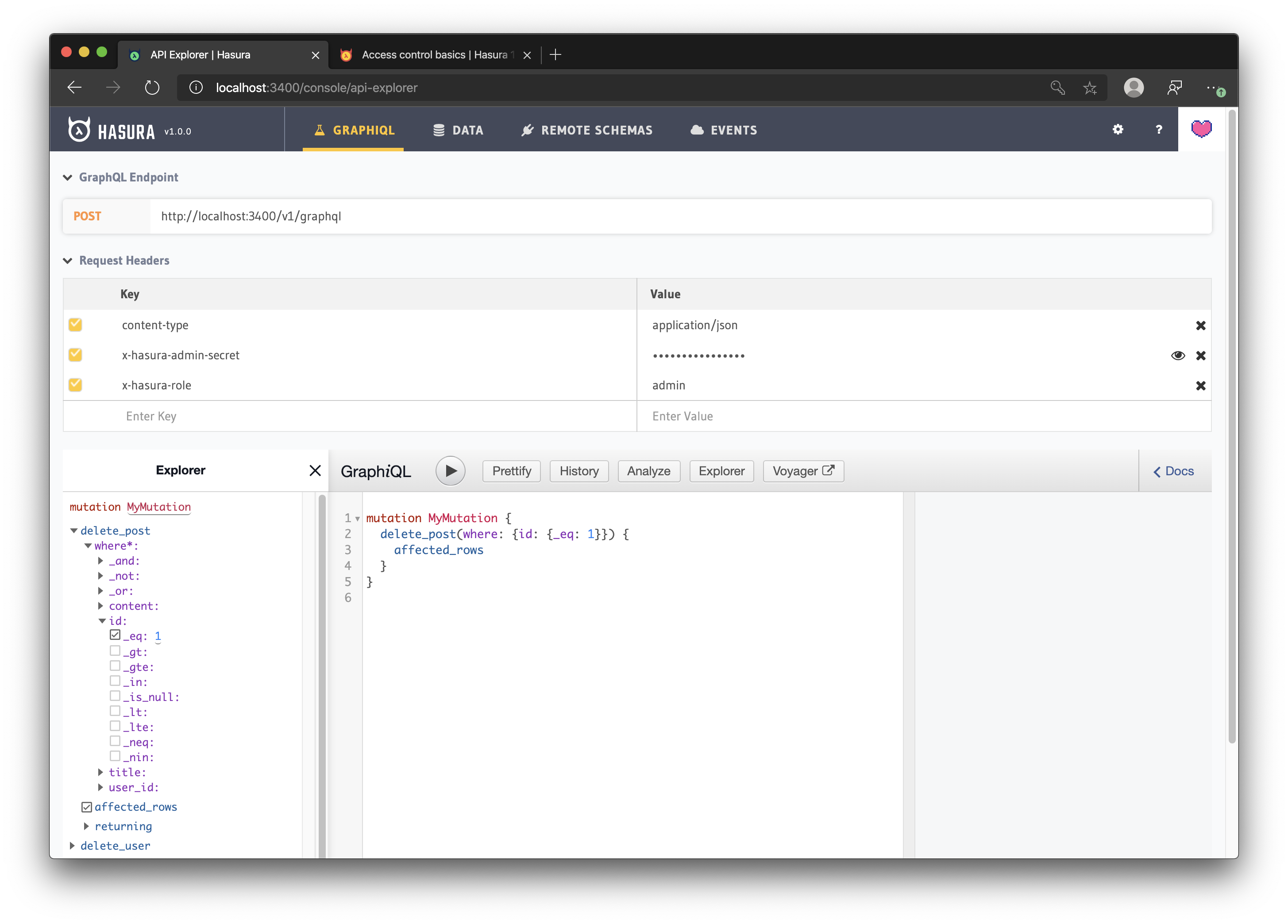Delete the content-type header row
Image resolution: width=1288 pixels, height=924 pixels.
1200,325
